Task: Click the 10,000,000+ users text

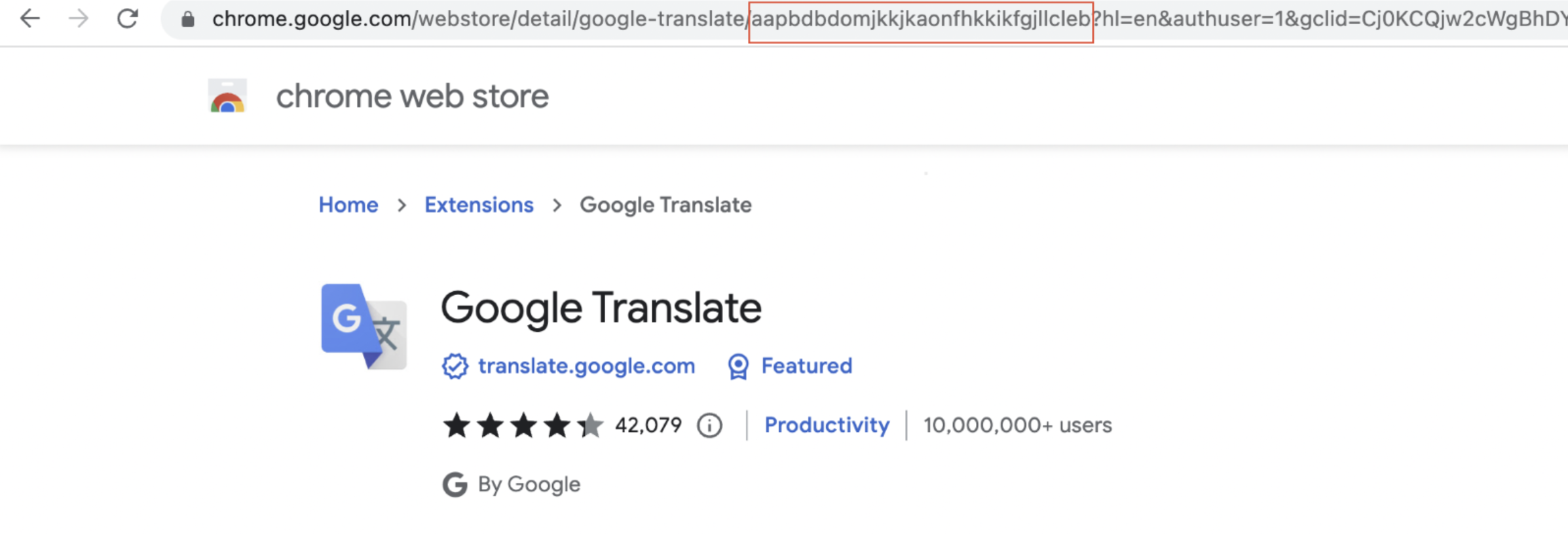Action: (1017, 425)
